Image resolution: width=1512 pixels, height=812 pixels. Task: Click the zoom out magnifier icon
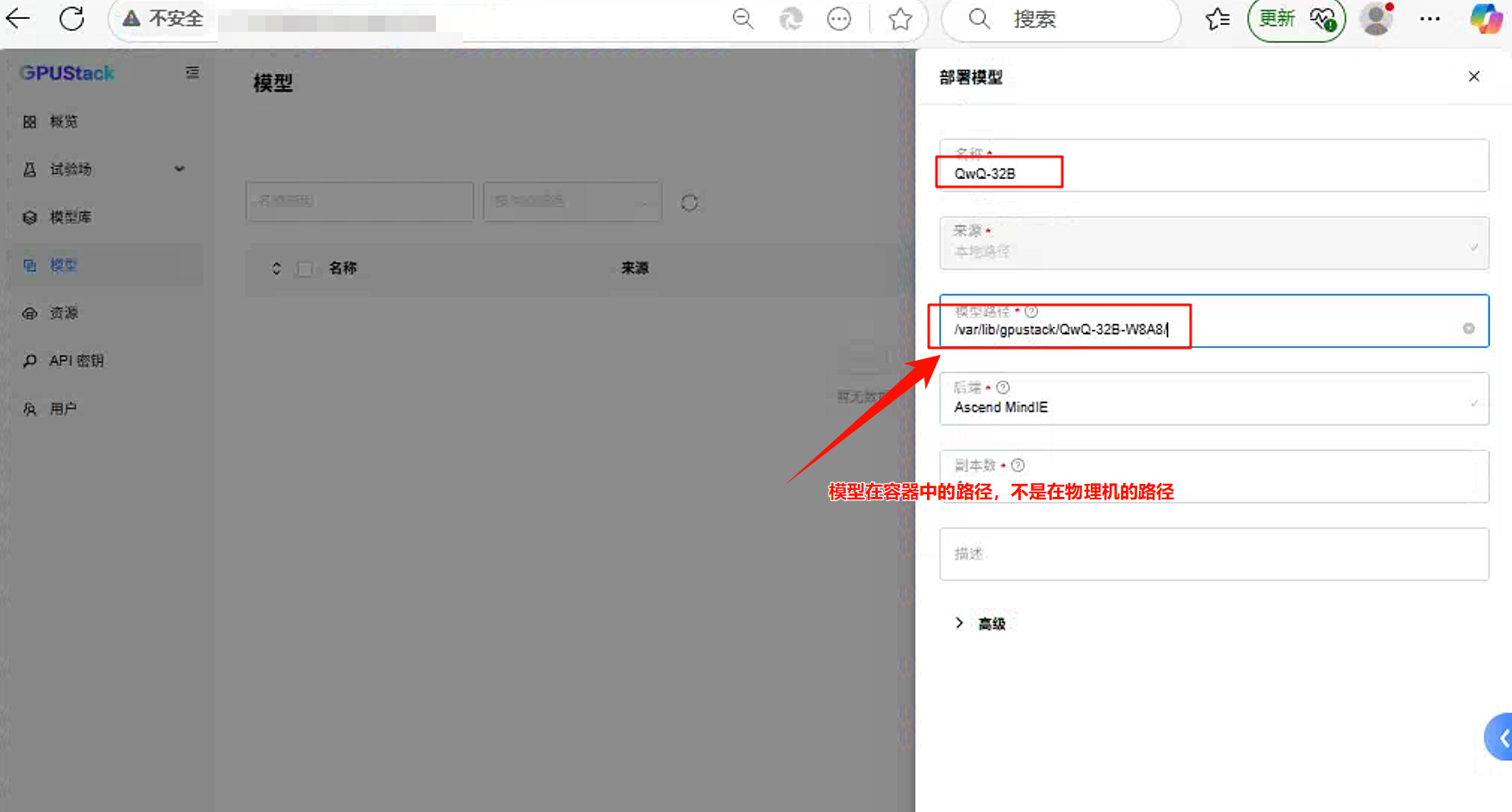(743, 18)
